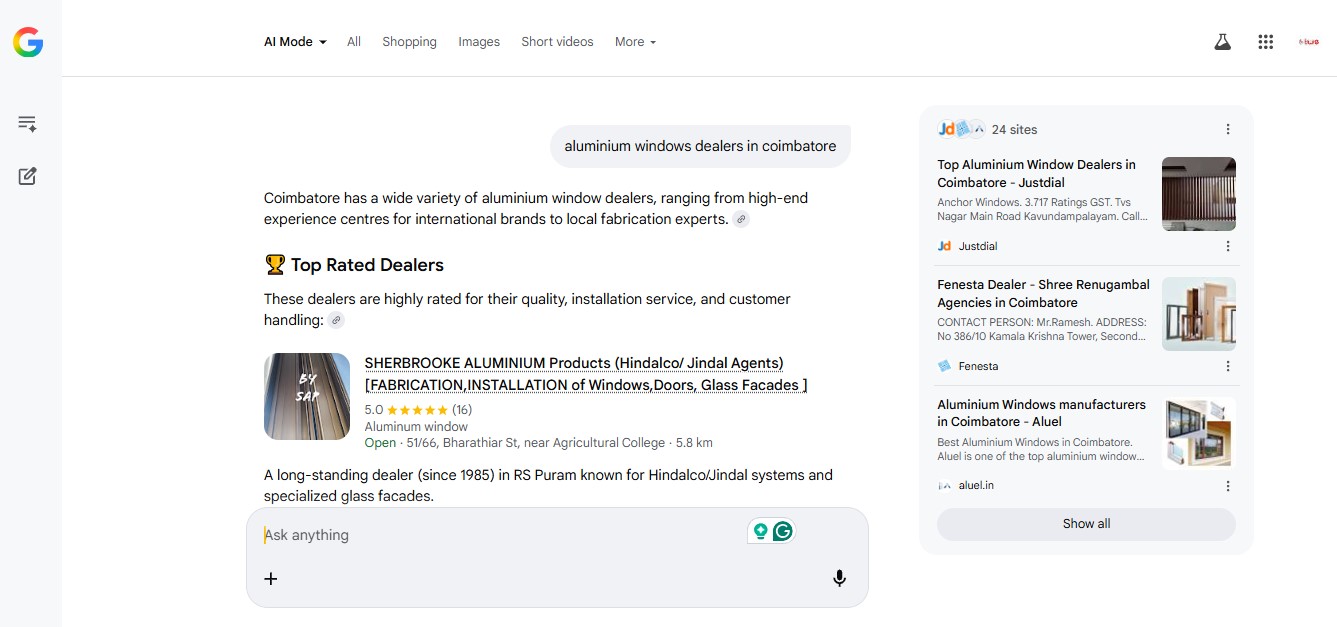Click 'Aluminum window' category text
Viewport: 1337px width, 627px height.
[x=416, y=427]
